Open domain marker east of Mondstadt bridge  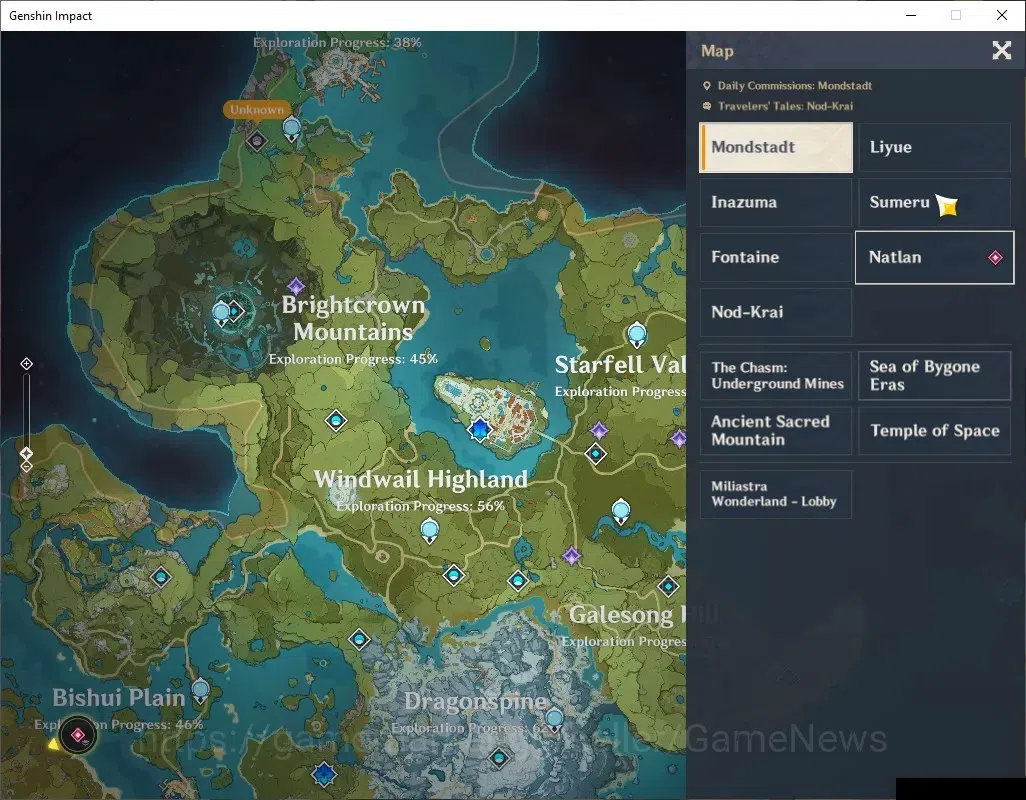point(595,453)
